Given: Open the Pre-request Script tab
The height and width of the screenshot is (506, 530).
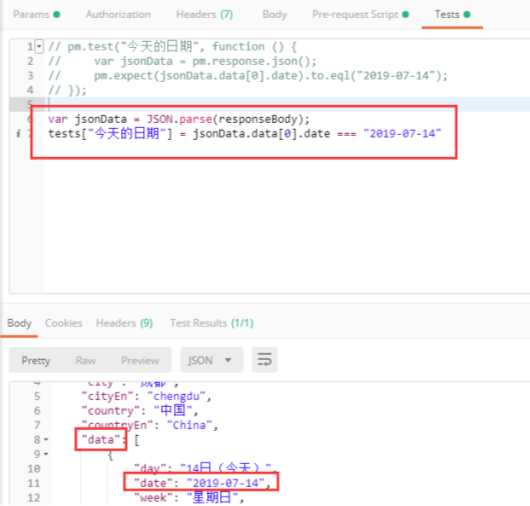Looking at the screenshot, I should click(360, 15).
